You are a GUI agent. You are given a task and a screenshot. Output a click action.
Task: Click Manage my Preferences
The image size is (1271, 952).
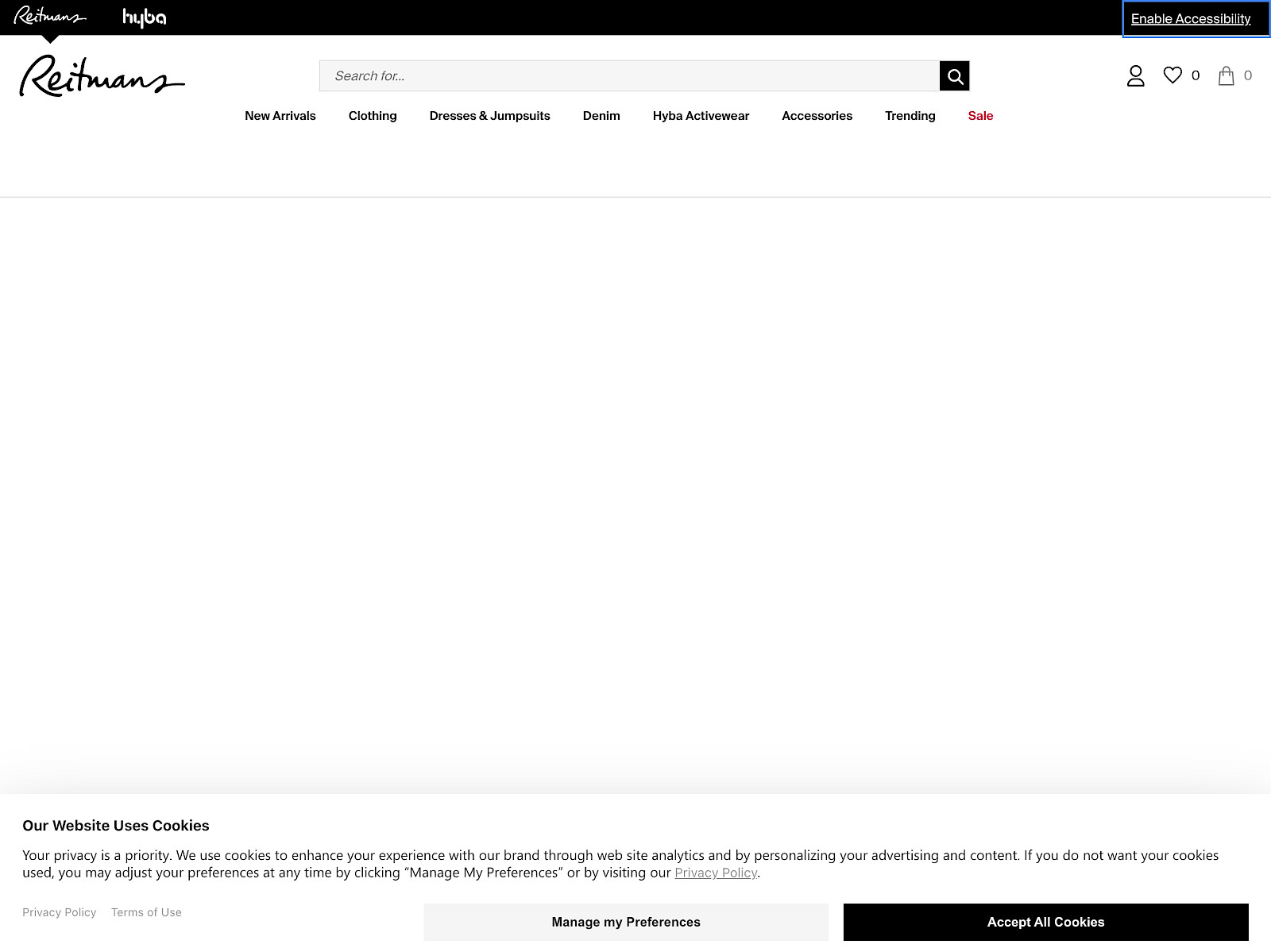(x=625, y=922)
